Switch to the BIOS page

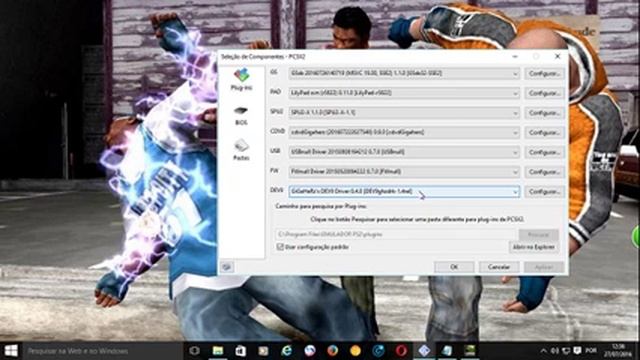pyautogui.click(x=241, y=116)
